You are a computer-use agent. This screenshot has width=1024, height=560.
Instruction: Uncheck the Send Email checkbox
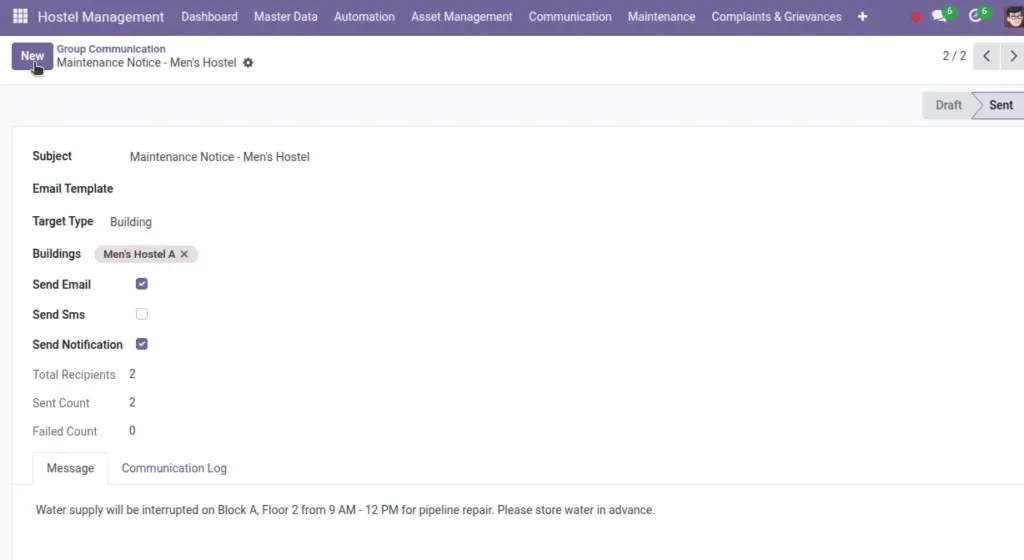coord(142,284)
